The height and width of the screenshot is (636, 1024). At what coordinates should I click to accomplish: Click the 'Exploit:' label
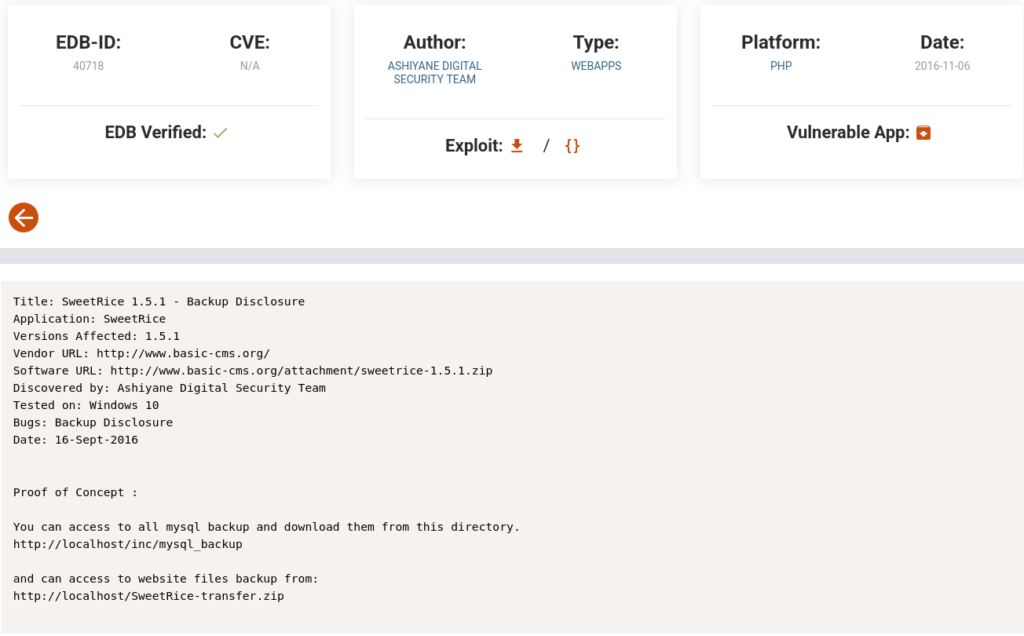pos(473,146)
